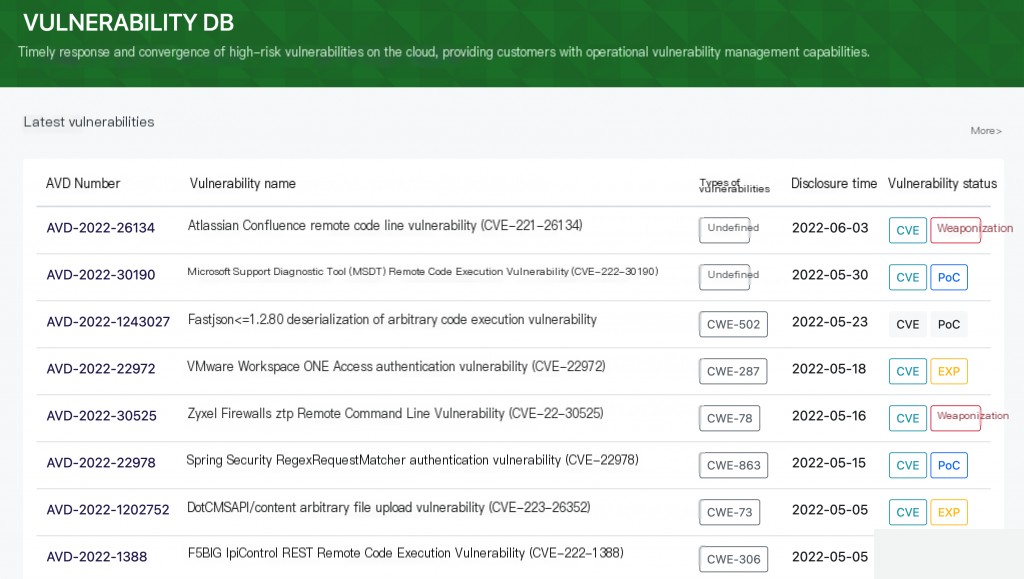
Task: Click CVE badge in AVD-2022-30190 row
Action: coord(908,277)
